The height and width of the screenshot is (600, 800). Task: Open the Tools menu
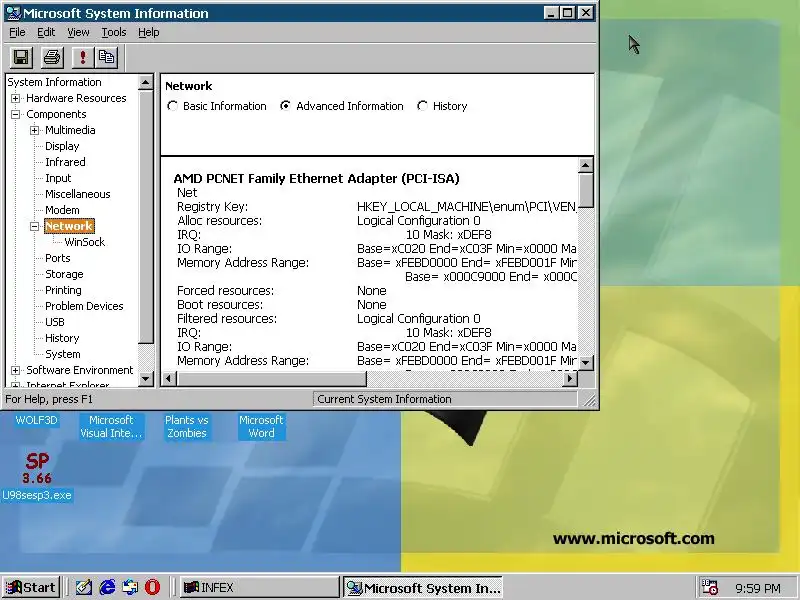113,32
